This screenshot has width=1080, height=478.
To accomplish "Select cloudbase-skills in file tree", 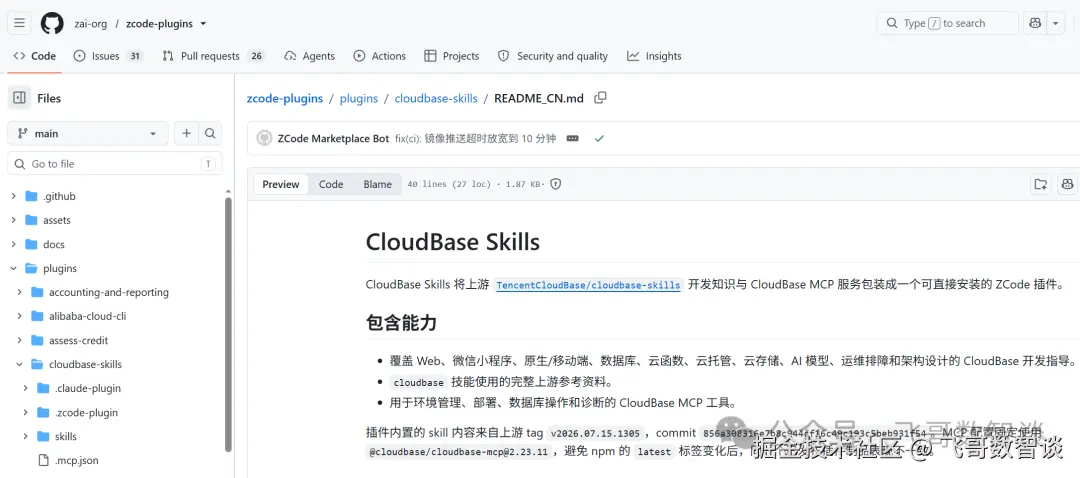I will coord(85,364).
